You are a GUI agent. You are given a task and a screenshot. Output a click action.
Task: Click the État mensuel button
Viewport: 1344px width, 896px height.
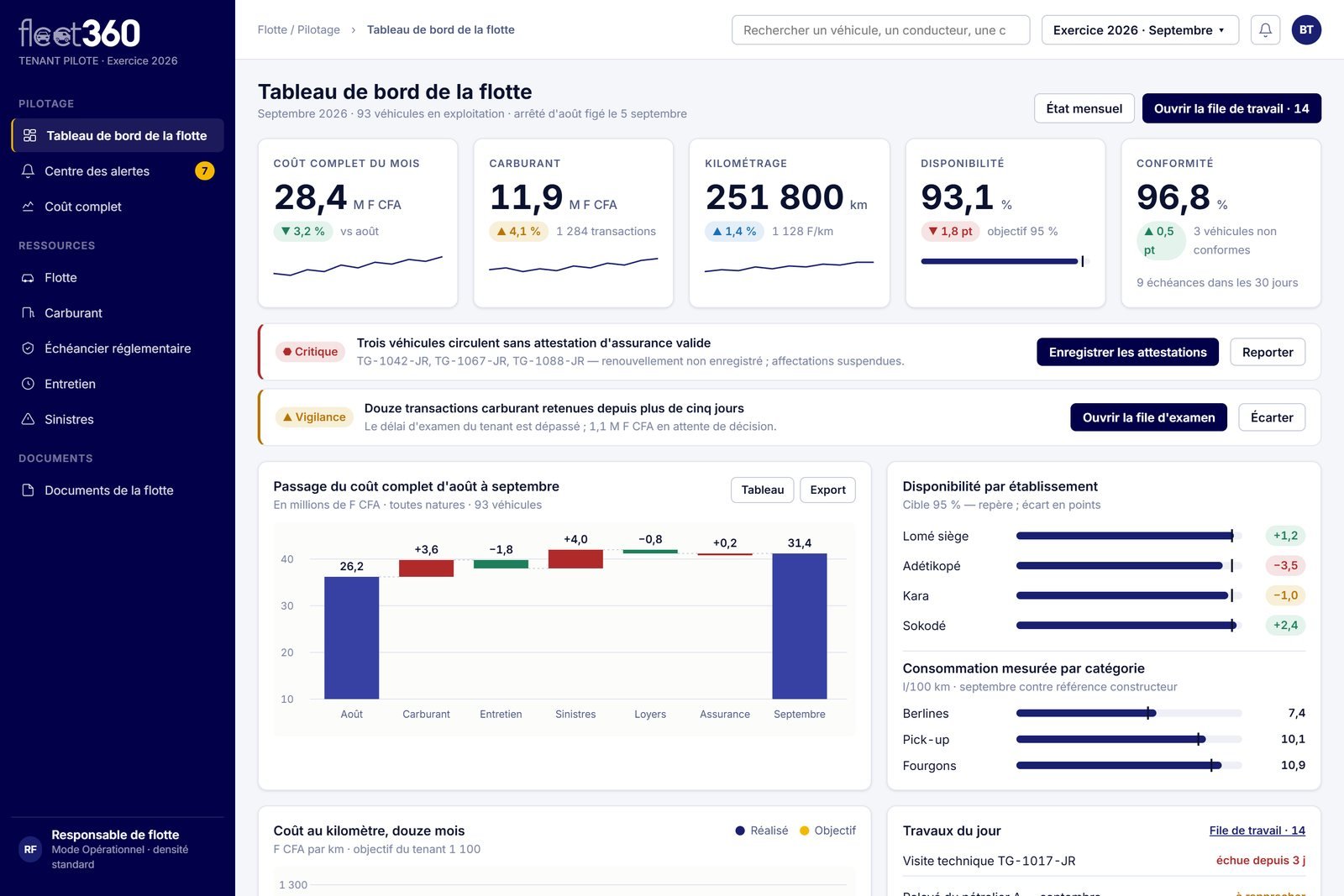point(1084,108)
